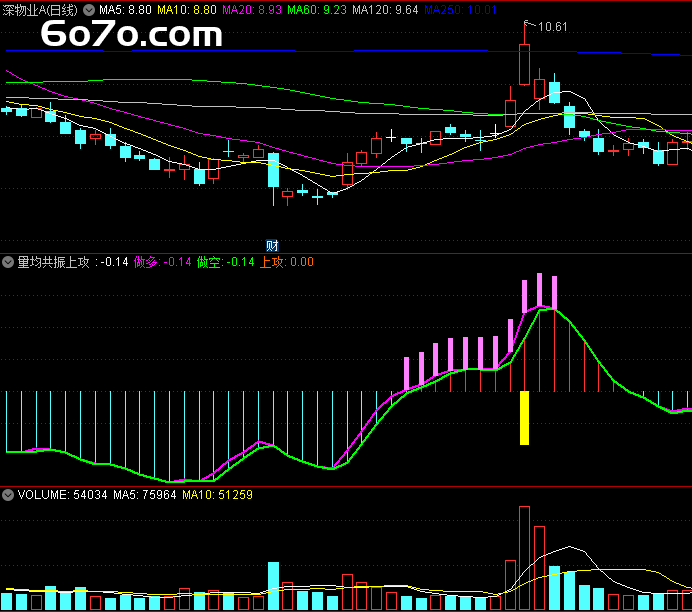The image size is (692, 612).
Task: Click the MA60: 9.23 label
Action: [x=317, y=10]
